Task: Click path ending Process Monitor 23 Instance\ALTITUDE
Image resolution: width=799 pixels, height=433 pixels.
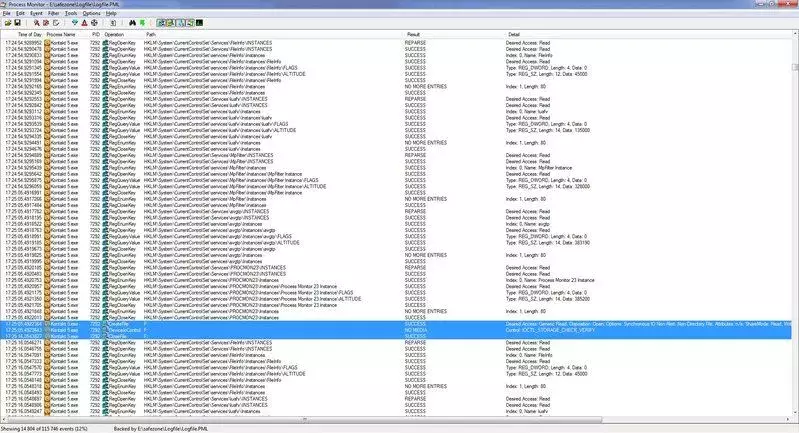Action: point(253,299)
